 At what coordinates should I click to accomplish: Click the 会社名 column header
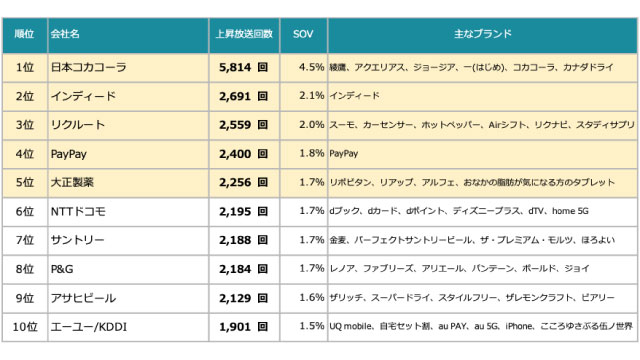pyautogui.click(x=128, y=34)
